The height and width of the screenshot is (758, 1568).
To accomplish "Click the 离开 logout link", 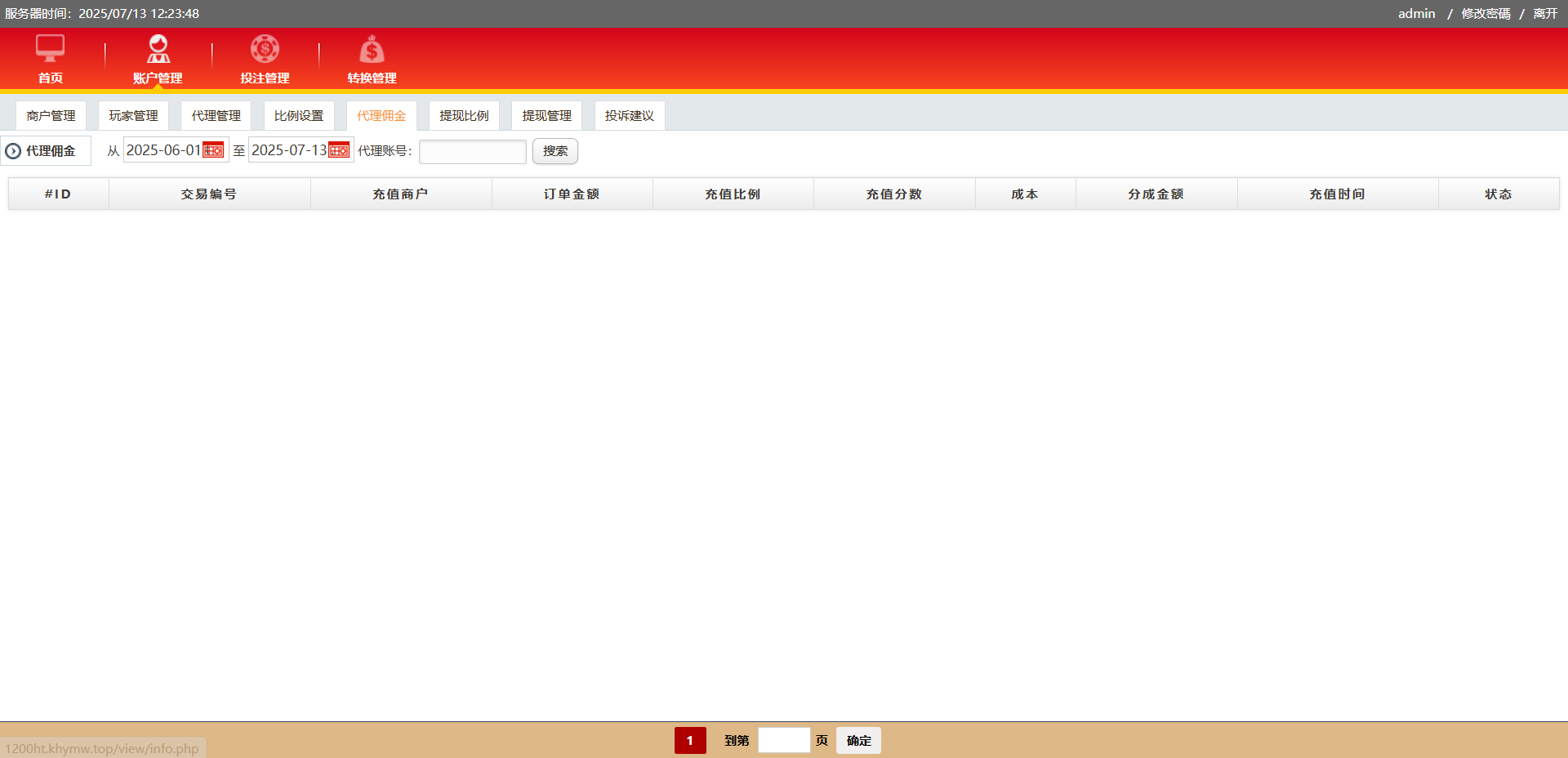I will [x=1545, y=14].
